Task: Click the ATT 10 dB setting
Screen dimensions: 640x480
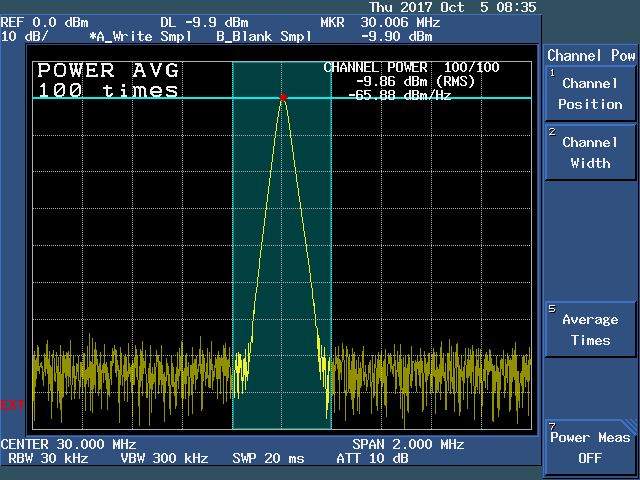Action: click(x=372, y=458)
